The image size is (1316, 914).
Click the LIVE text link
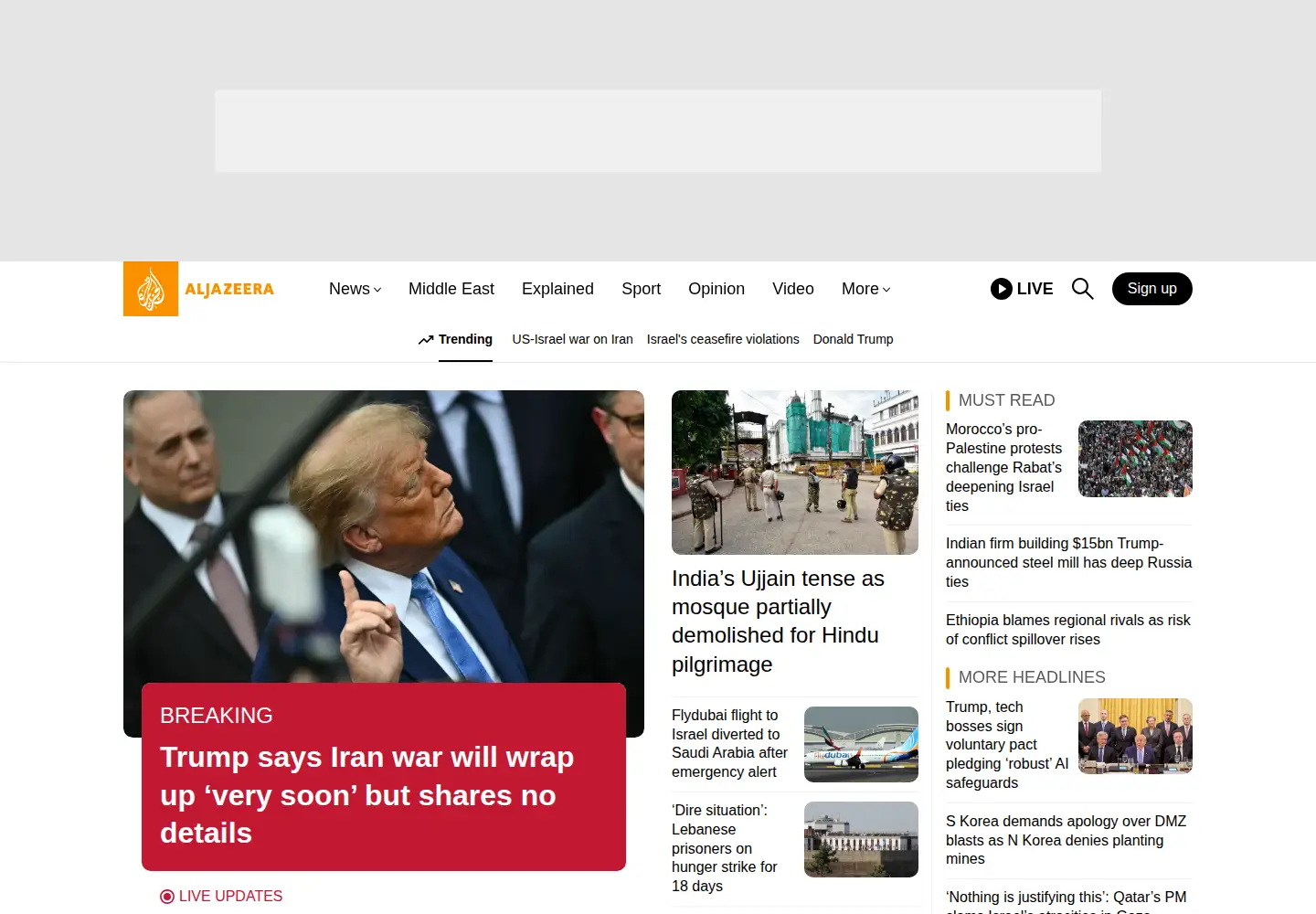pyautogui.click(x=1035, y=289)
